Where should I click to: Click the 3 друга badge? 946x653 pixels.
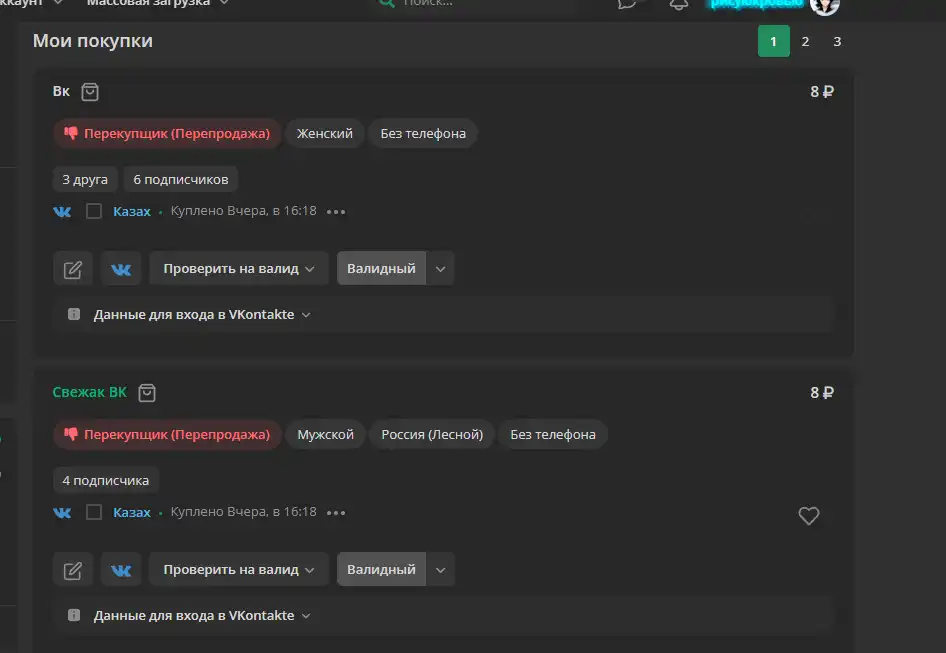coord(85,179)
